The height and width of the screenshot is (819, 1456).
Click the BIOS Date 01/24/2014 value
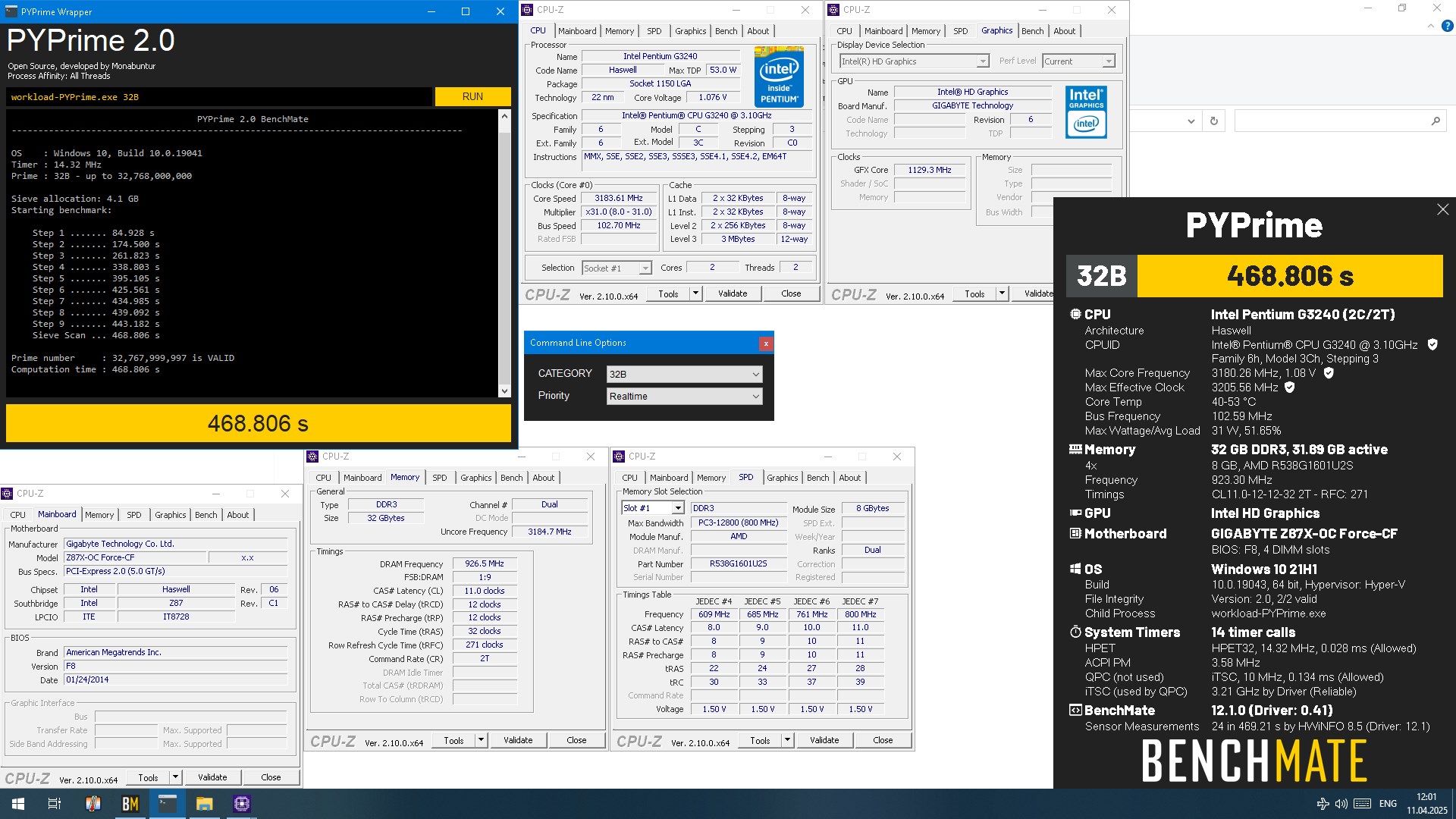click(x=175, y=680)
